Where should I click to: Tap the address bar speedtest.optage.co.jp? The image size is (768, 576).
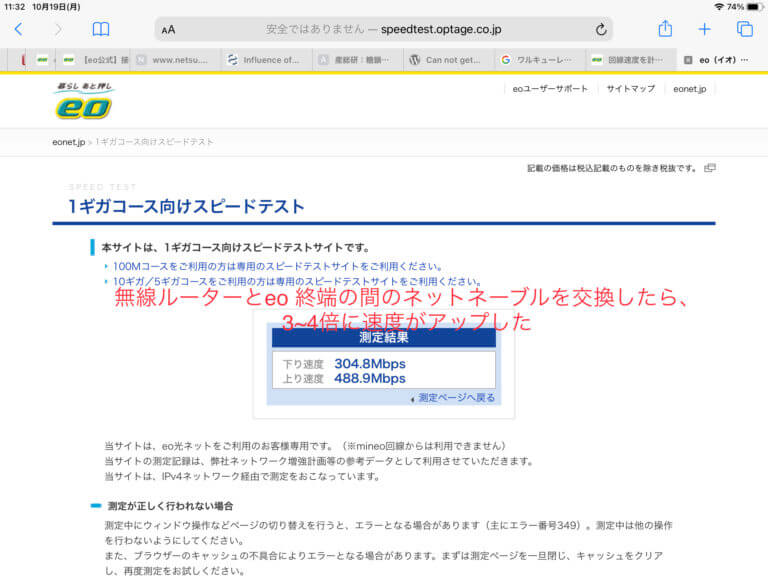pos(384,29)
